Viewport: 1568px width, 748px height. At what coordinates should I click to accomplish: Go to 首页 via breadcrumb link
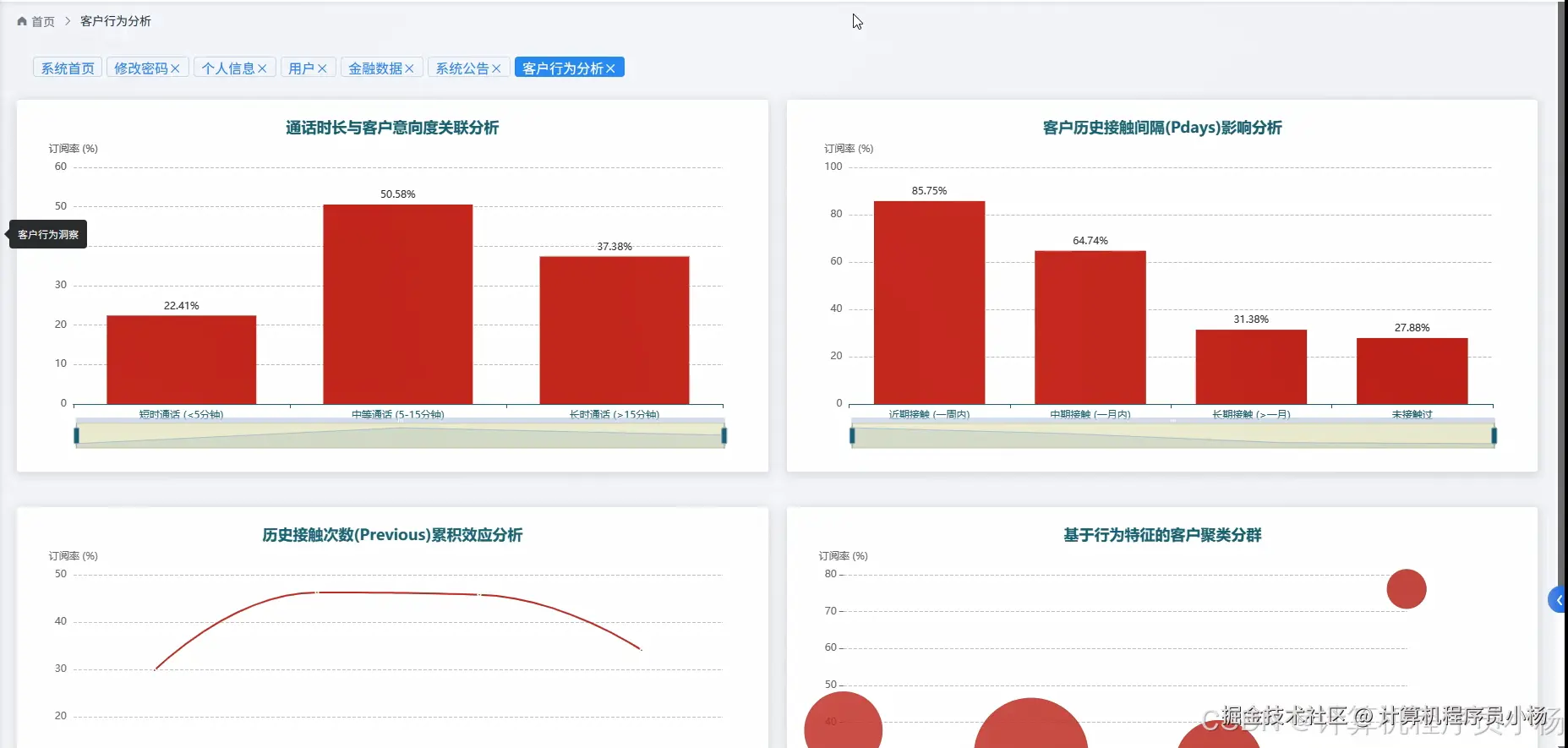click(x=43, y=21)
